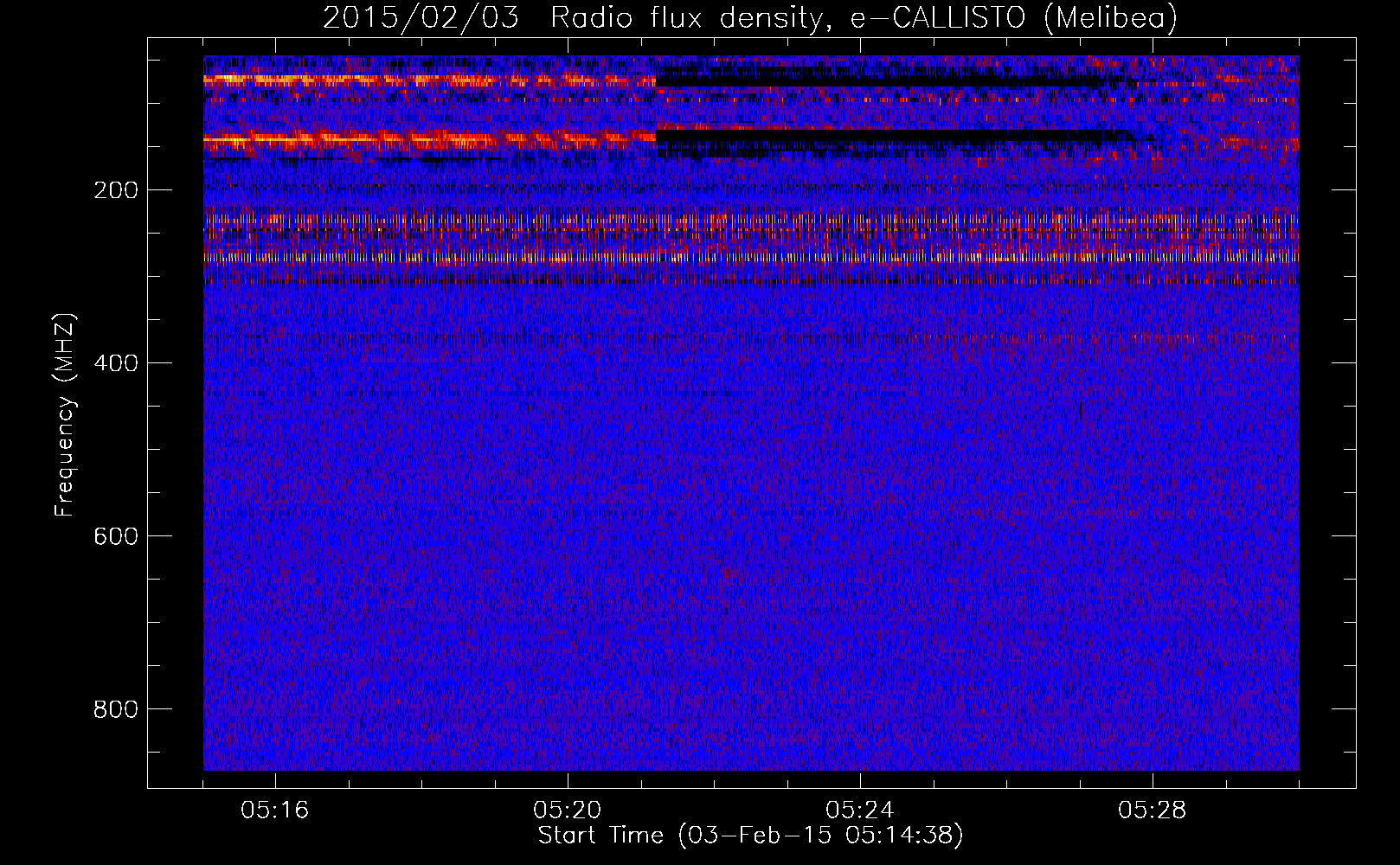The image size is (1400, 865).
Task: Click the 400 frequency tick label
Action: (115, 363)
